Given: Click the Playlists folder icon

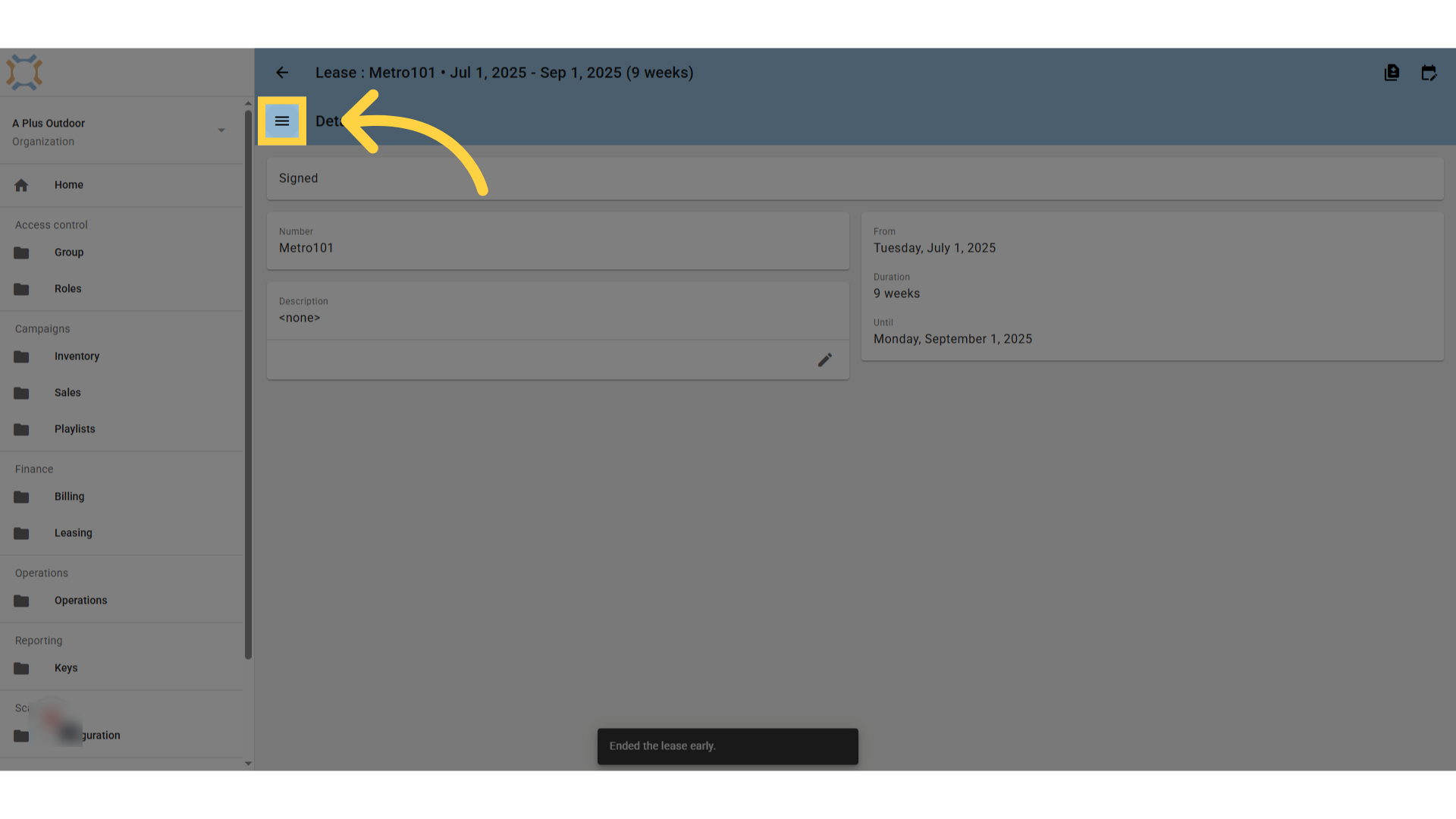Looking at the screenshot, I should coord(21,429).
